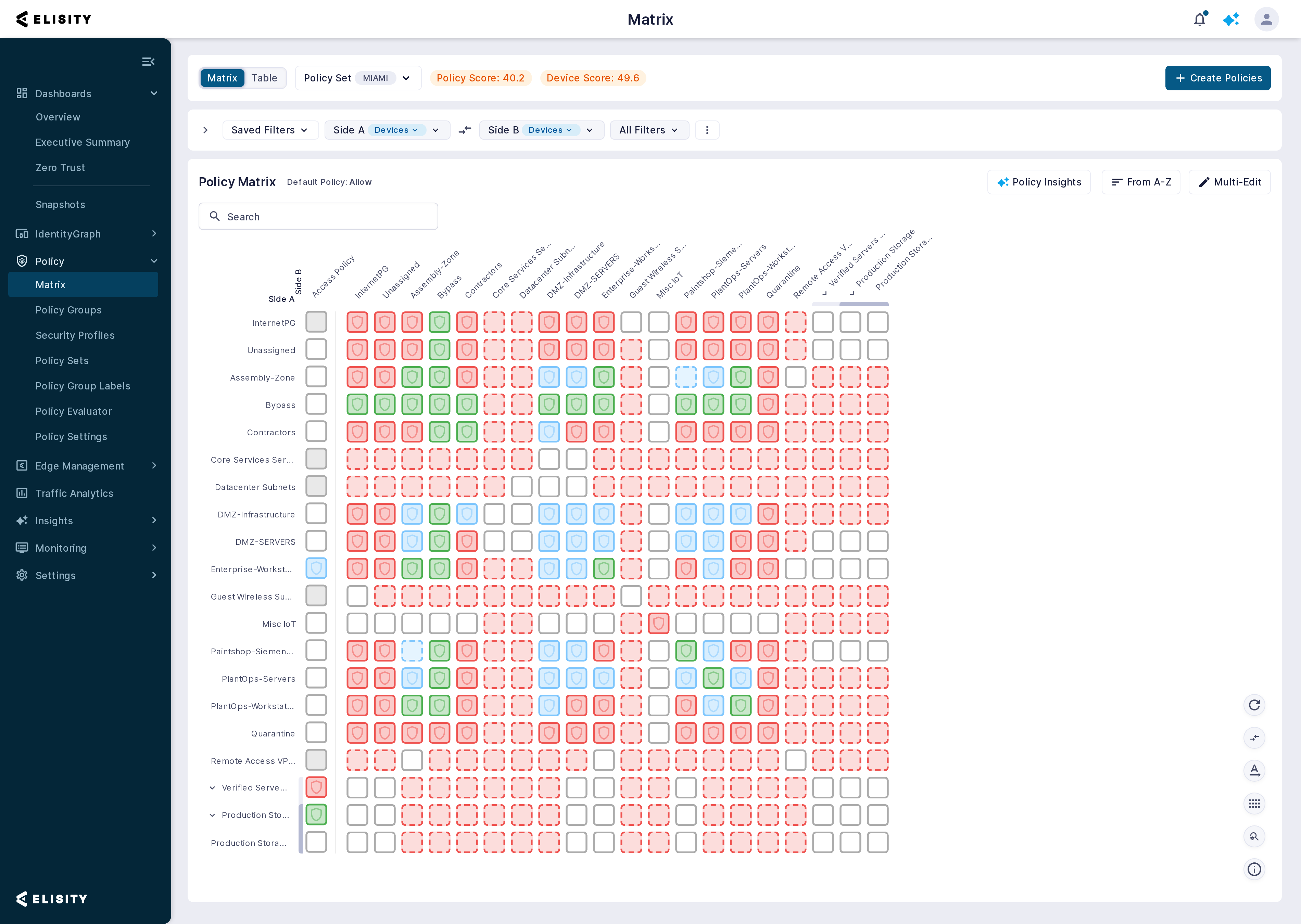Open the filter bar's three-dot menu
The image size is (1301, 924).
[707, 130]
